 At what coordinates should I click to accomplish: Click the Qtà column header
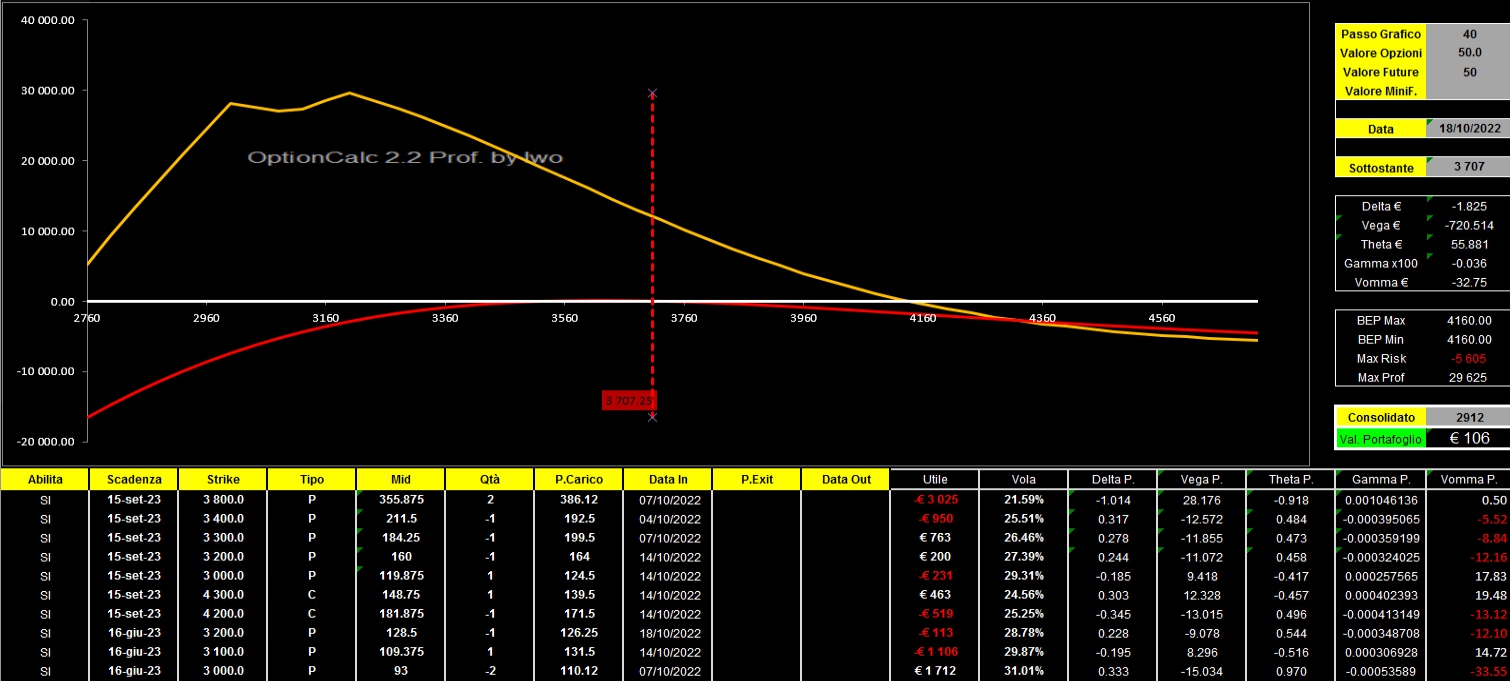[490, 479]
